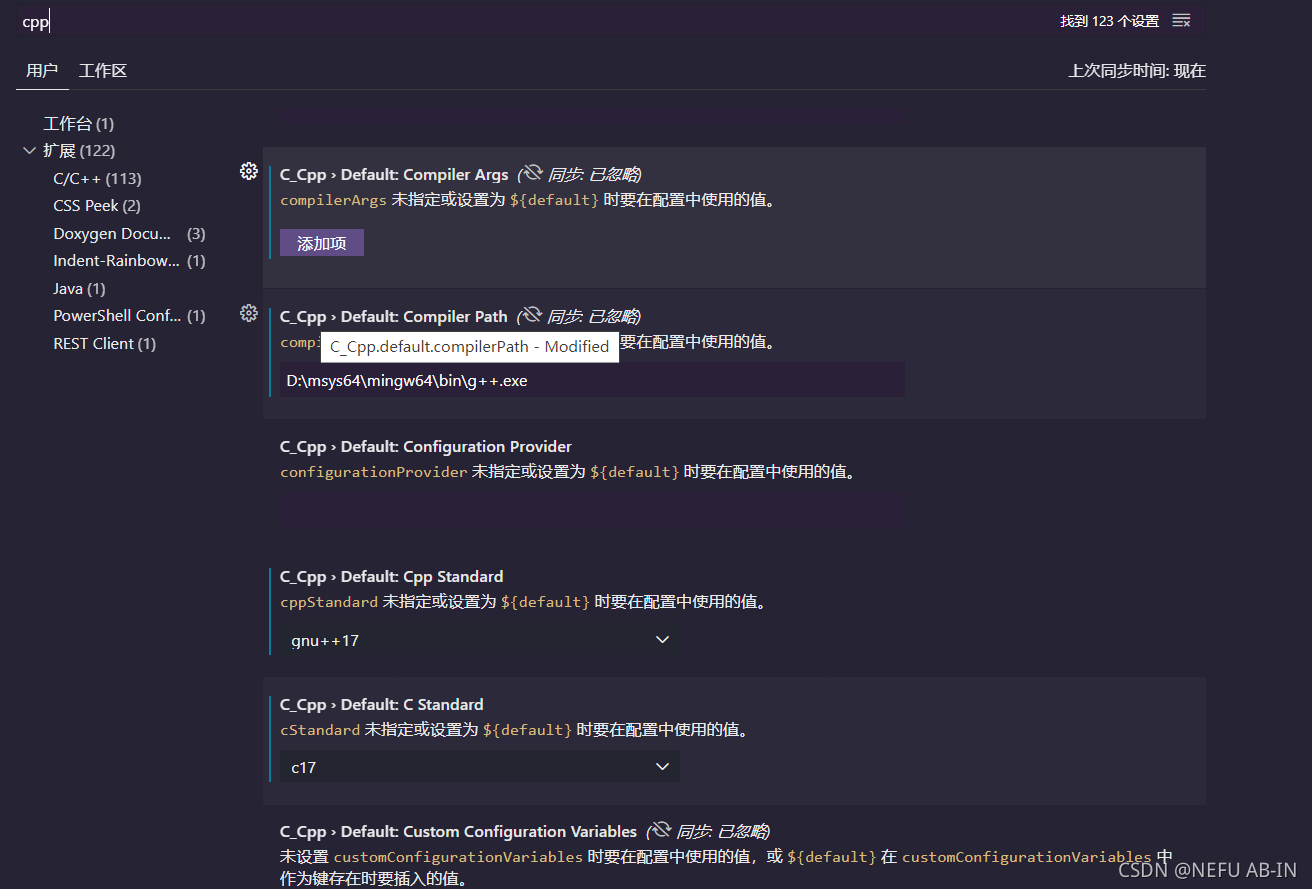Select CSS Peek (2) in the sidebar
Screen dimensions: 1312x889
(96, 205)
